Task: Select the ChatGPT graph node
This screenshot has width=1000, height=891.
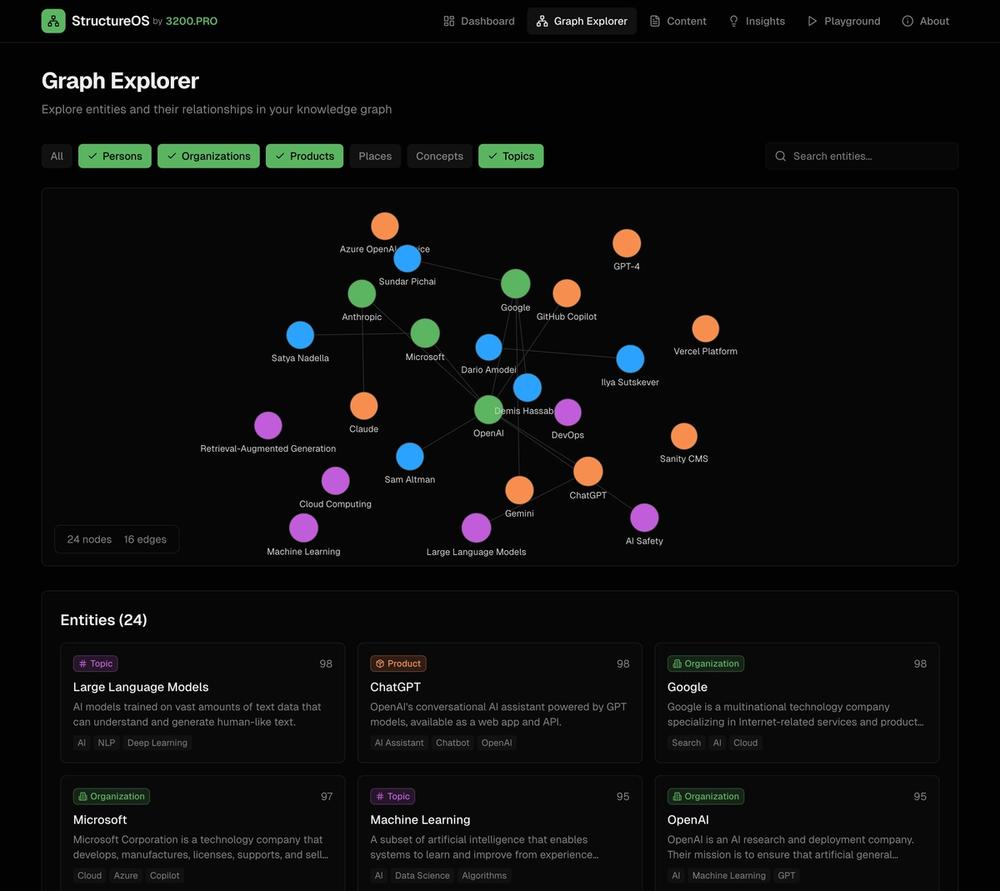Action: (588, 472)
